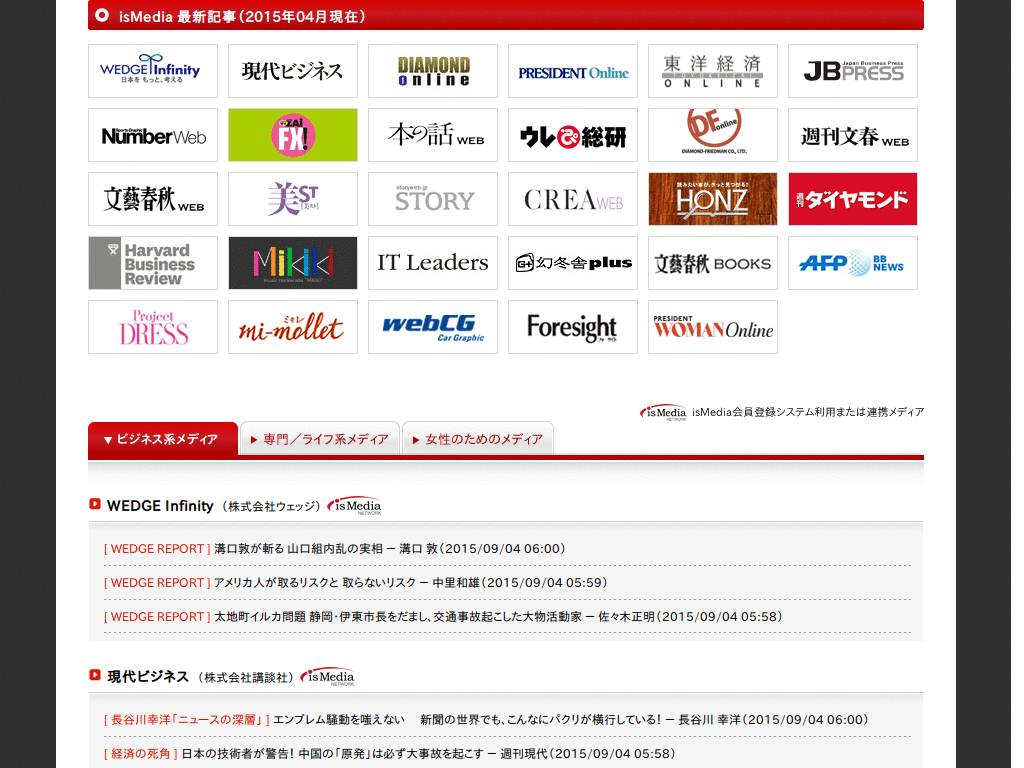This screenshot has width=1024, height=768.
Task: Open the Foresight logo tile
Action: click(573, 327)
